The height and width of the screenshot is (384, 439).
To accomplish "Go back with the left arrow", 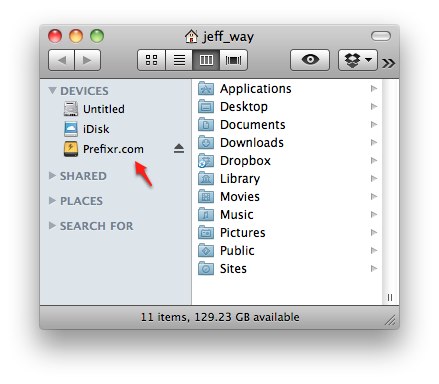I will pyautogui.click(x=61, y=60).
